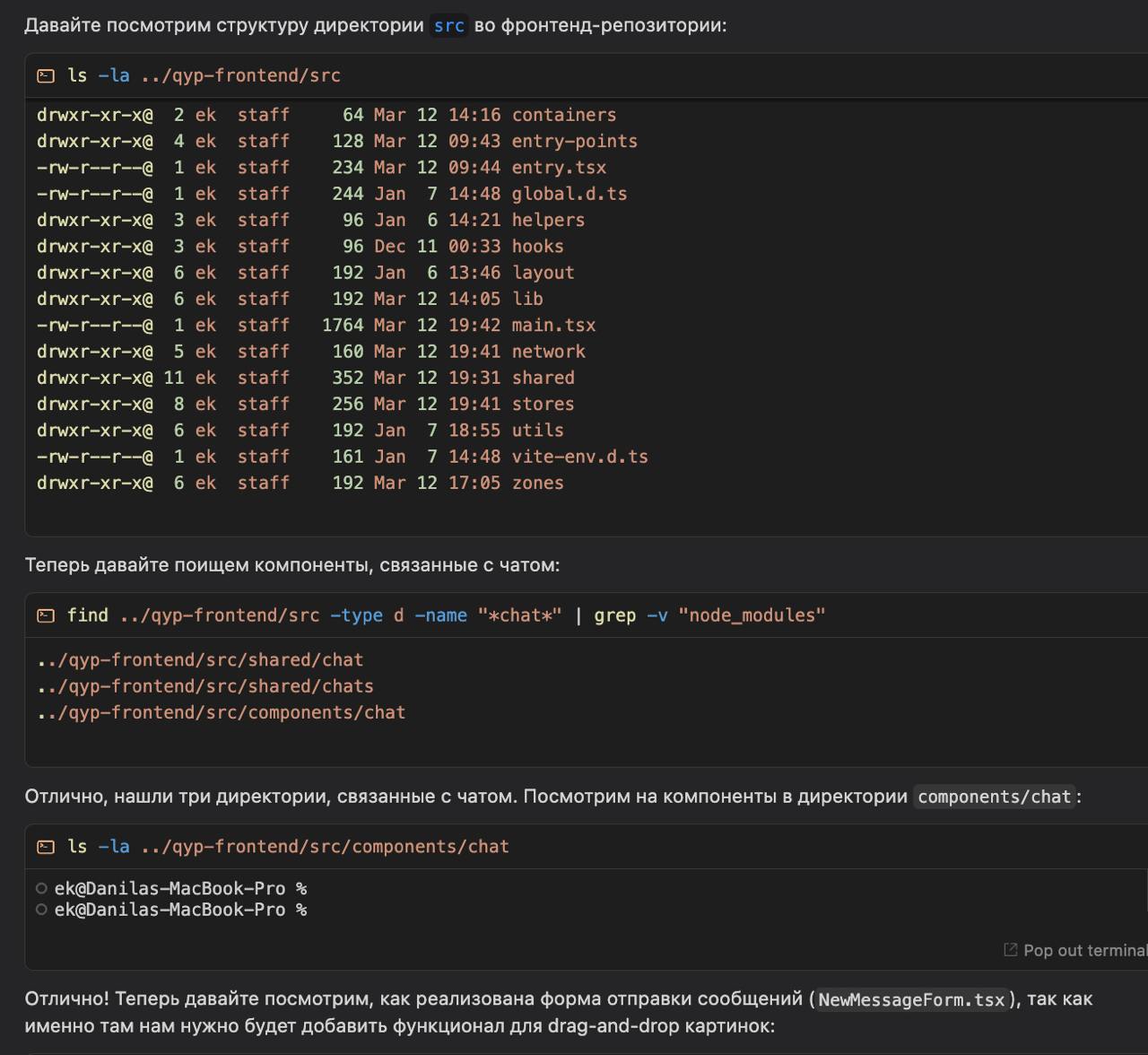
Task: Select the vite-env.d.ts listing entry
Action: click(579, 457)
